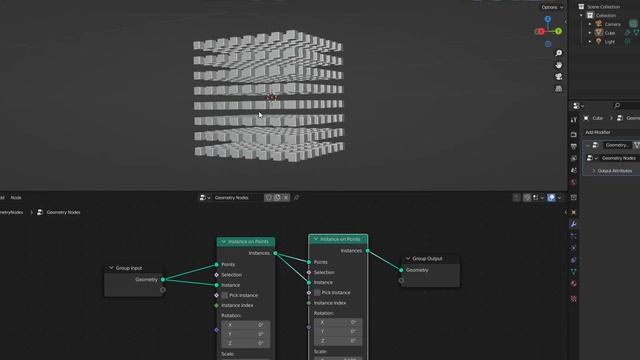Toggle node editor snapping icon
640x360 pixels.
click(x=527, y=198)
